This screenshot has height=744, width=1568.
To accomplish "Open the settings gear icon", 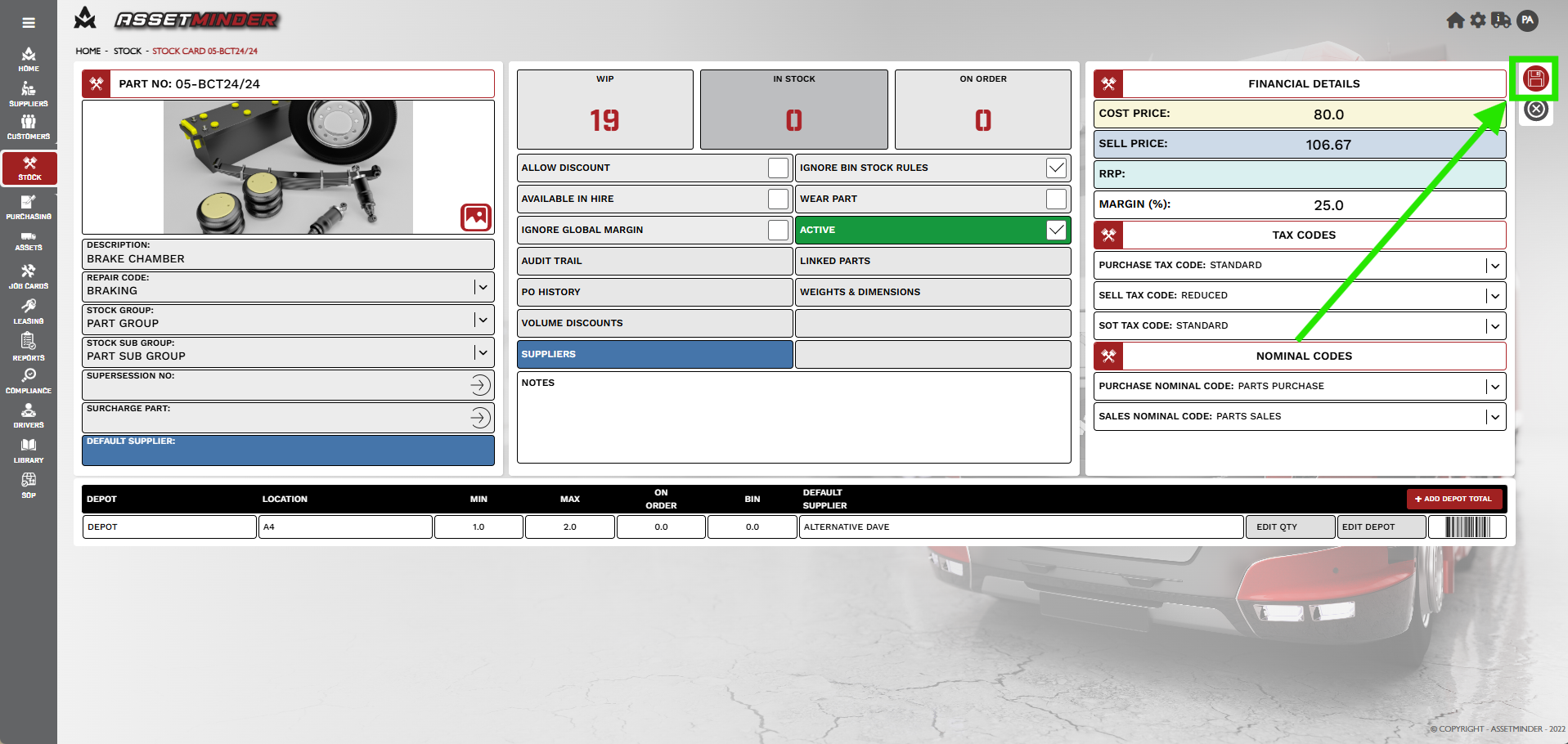I will (1477, 20).
